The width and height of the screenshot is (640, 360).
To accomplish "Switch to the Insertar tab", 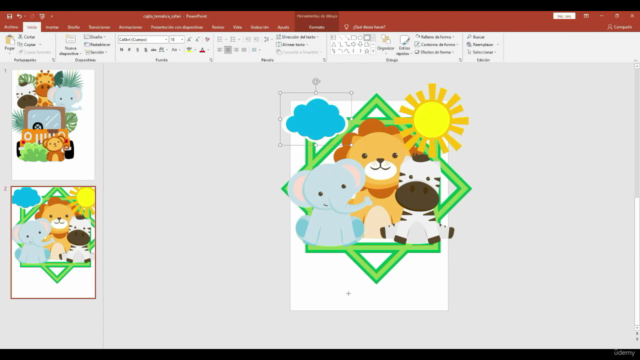I will pyautogui.click(x=52, y=27).
